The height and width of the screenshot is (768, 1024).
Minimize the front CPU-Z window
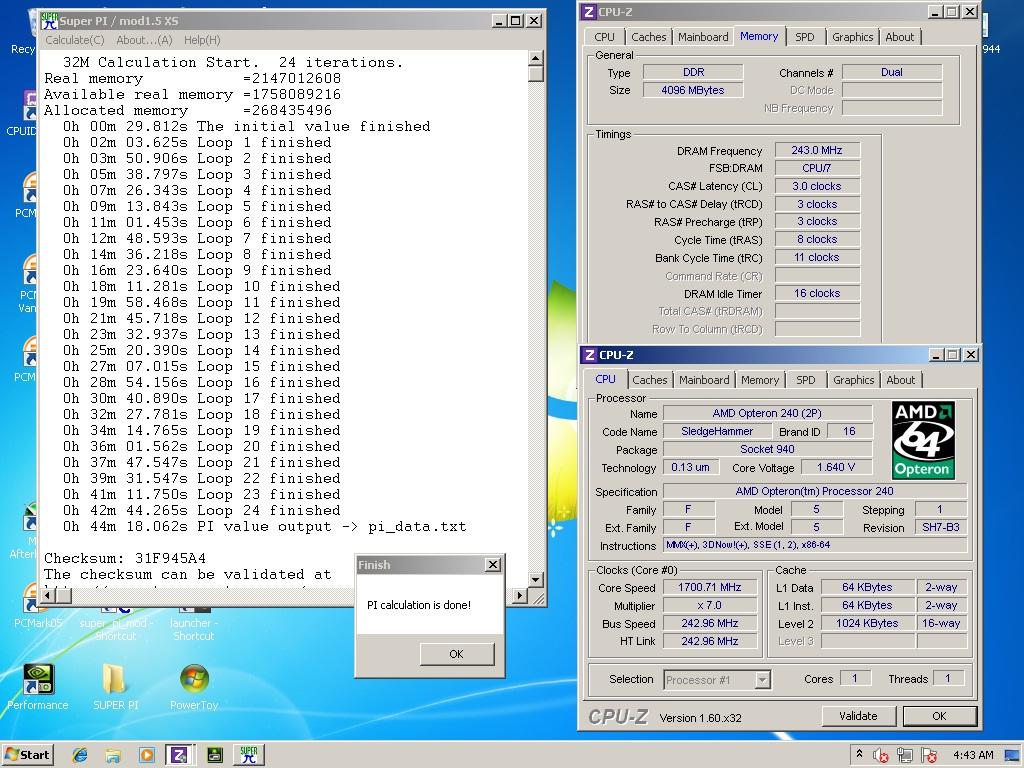coord(936,355)
